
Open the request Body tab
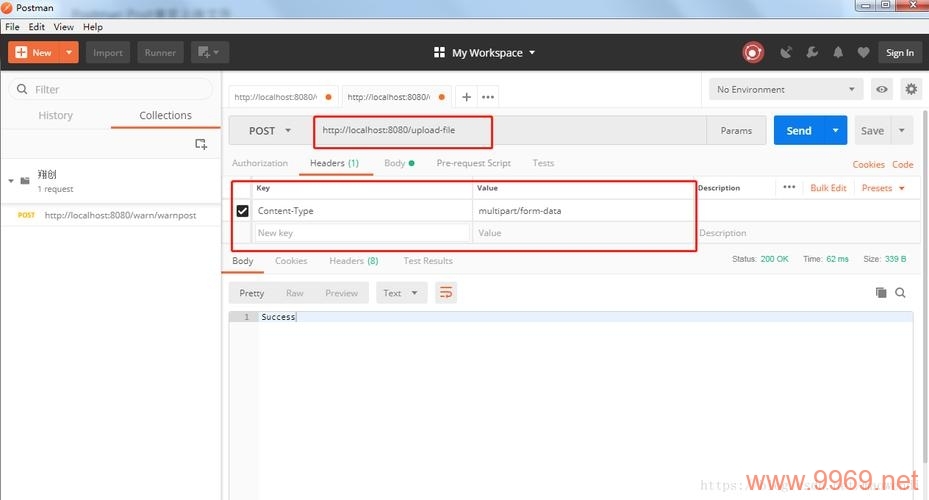[x=399, y=163]
